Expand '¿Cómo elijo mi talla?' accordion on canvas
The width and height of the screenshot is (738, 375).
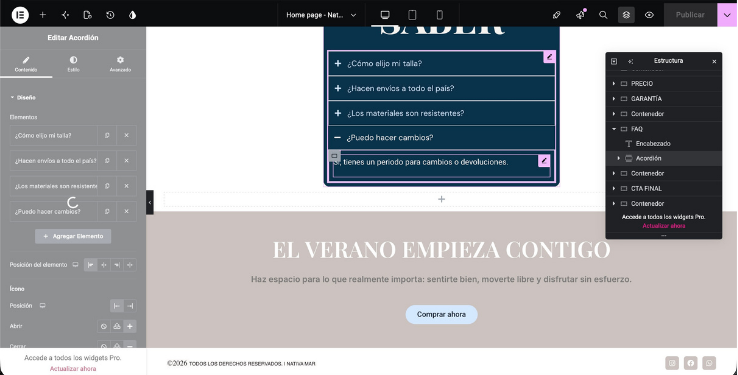tap(441, 64)
